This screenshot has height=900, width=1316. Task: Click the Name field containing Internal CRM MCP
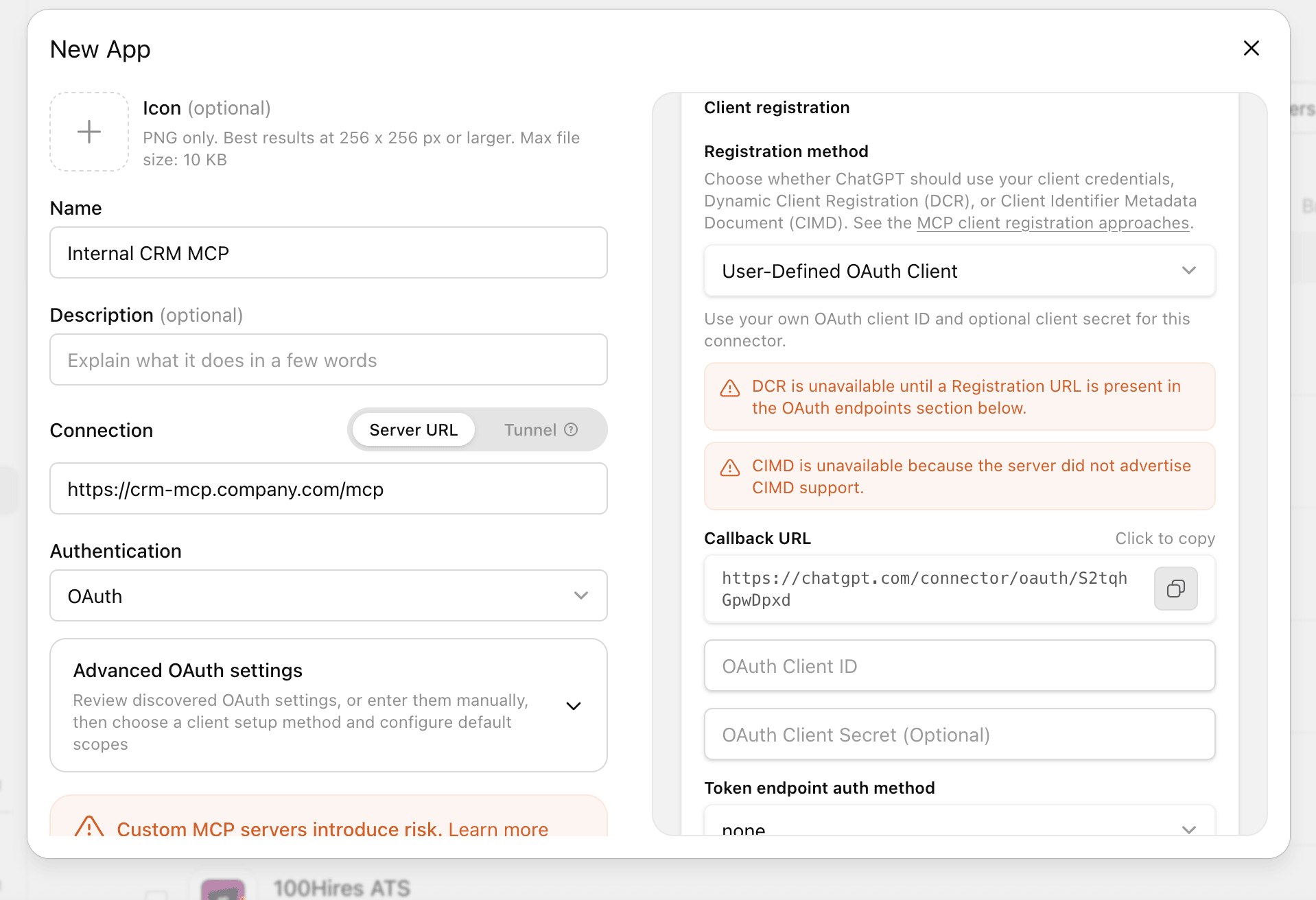329,253
